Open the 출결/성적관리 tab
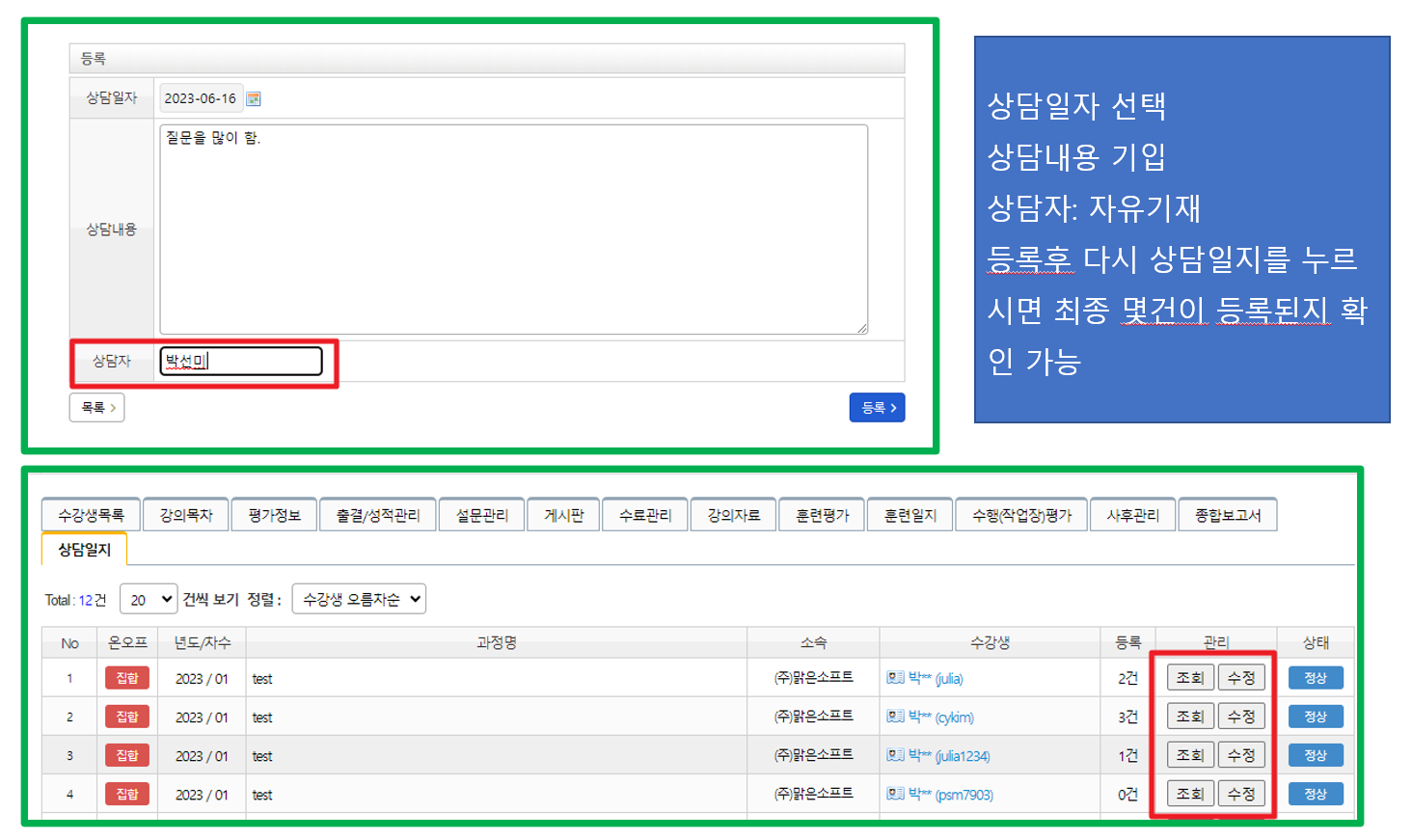Viewport: 1412px width, 840px height. (x=377, y=515)
